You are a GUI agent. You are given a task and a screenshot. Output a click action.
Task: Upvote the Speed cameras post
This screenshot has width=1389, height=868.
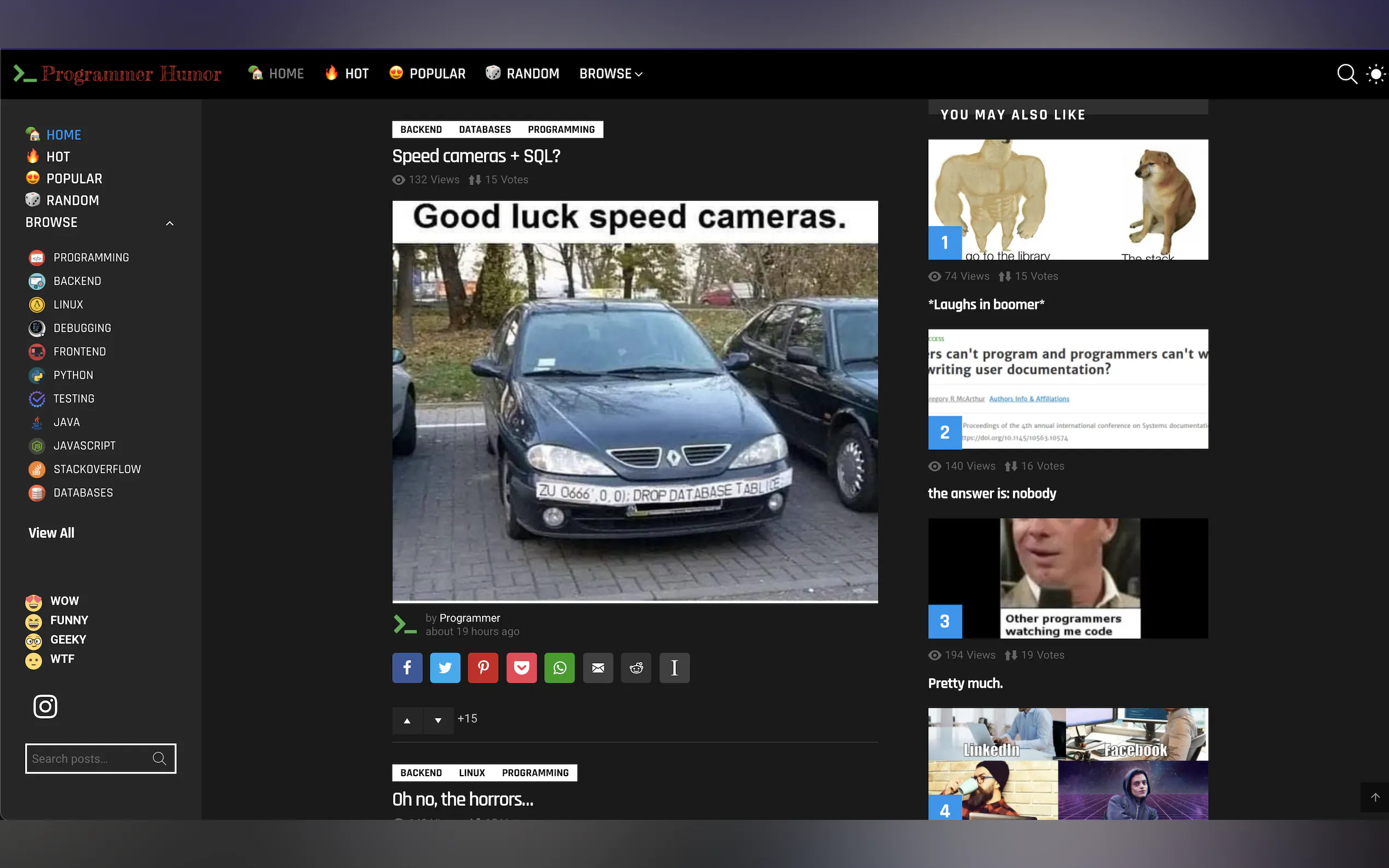407,720
